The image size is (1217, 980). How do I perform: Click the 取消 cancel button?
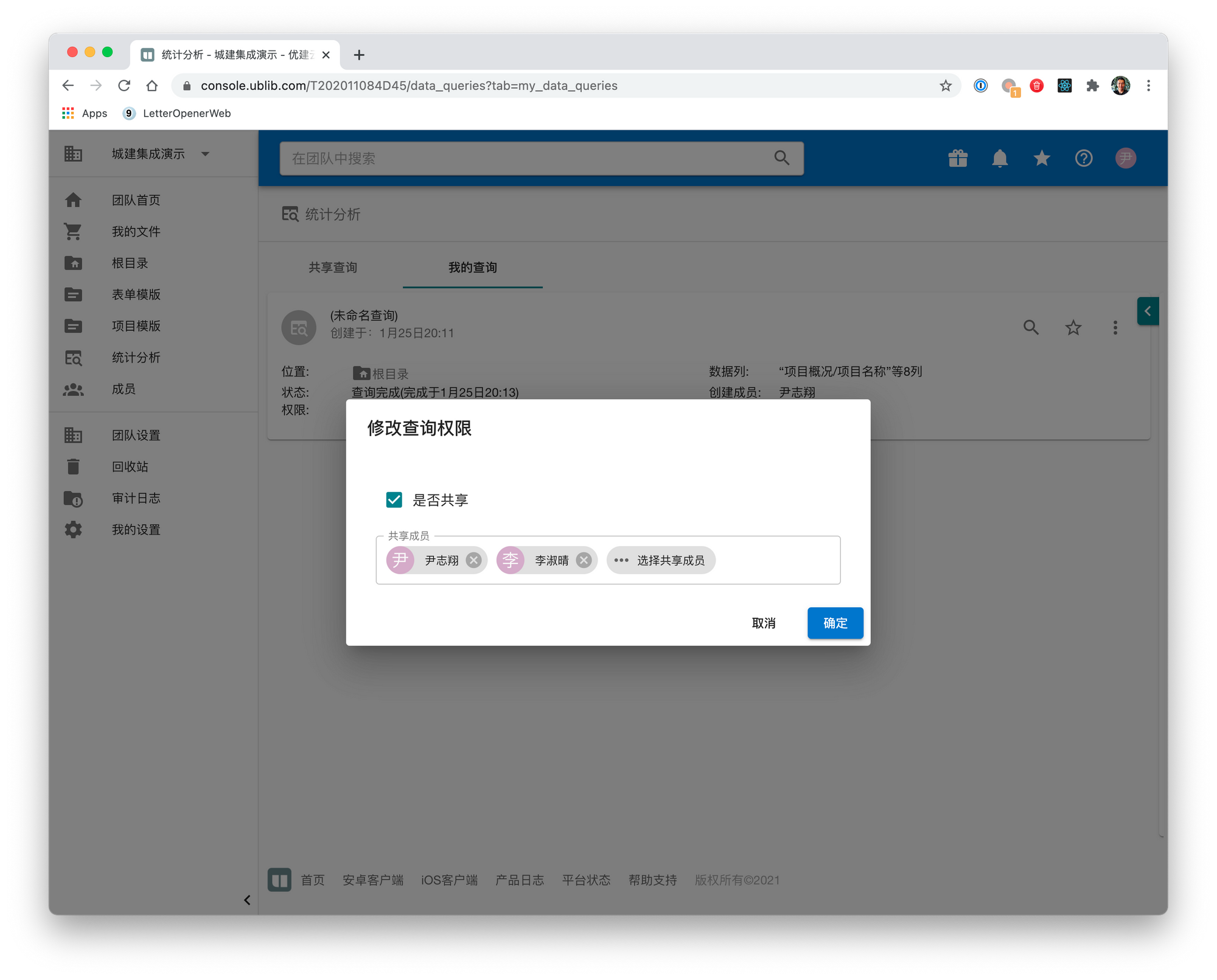coord(763,623)
